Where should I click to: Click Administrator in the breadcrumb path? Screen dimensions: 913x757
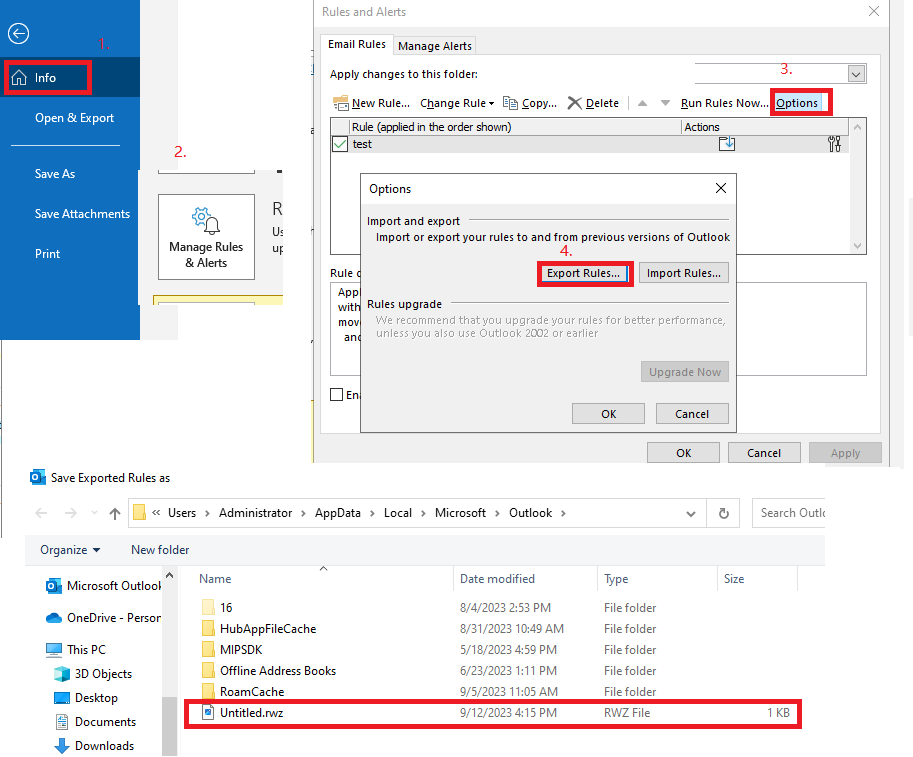255,513
